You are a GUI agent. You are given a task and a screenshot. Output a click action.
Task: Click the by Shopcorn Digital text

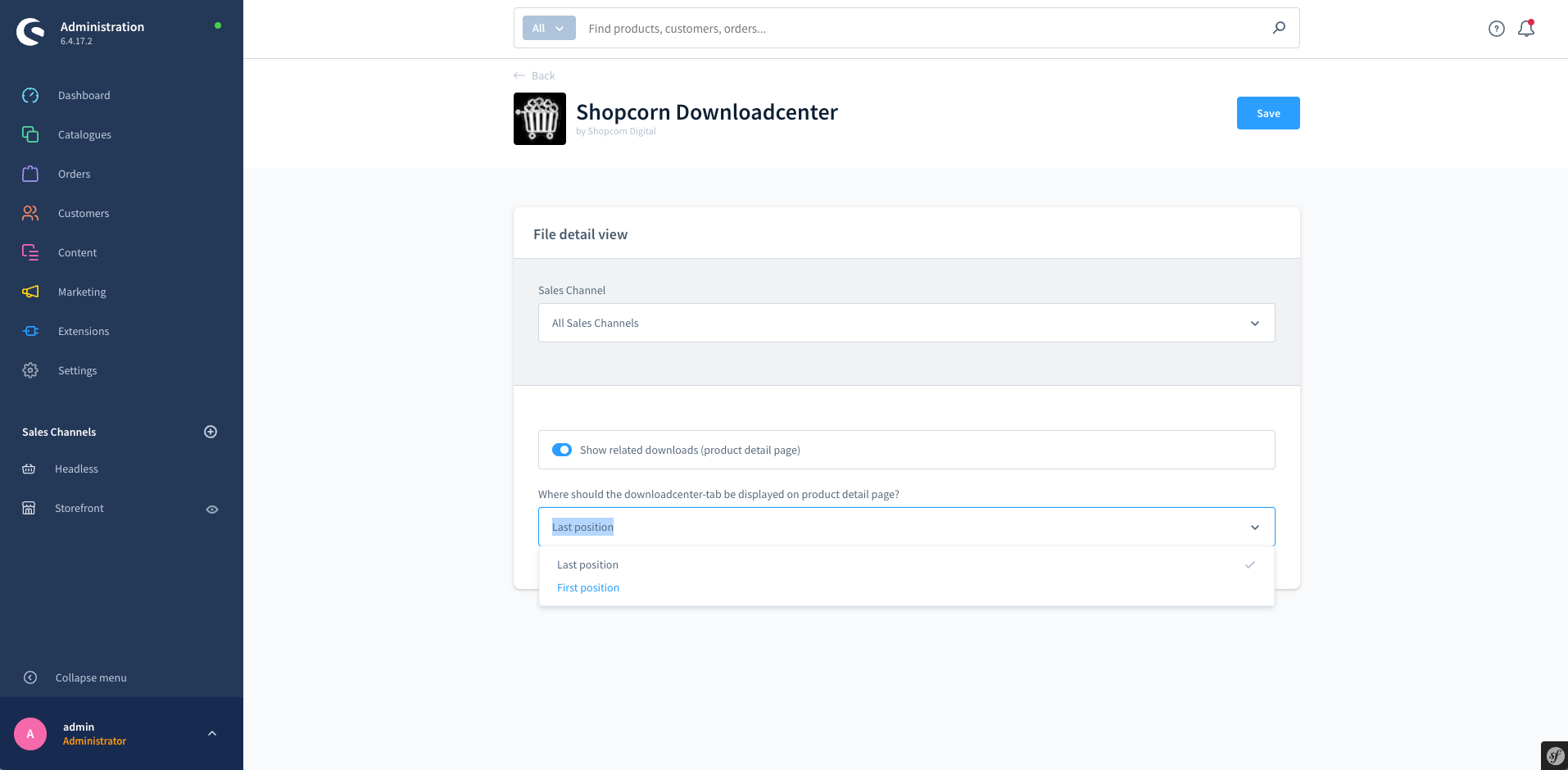(x=616, y=131)
